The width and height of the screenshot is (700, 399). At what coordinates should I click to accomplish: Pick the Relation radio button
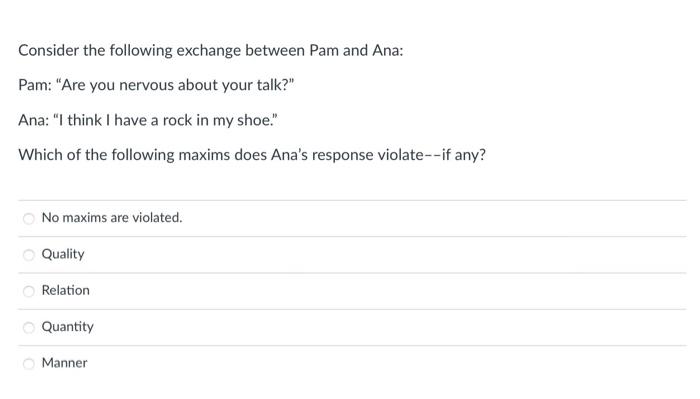pyautogui.click(x=29, y=291)
